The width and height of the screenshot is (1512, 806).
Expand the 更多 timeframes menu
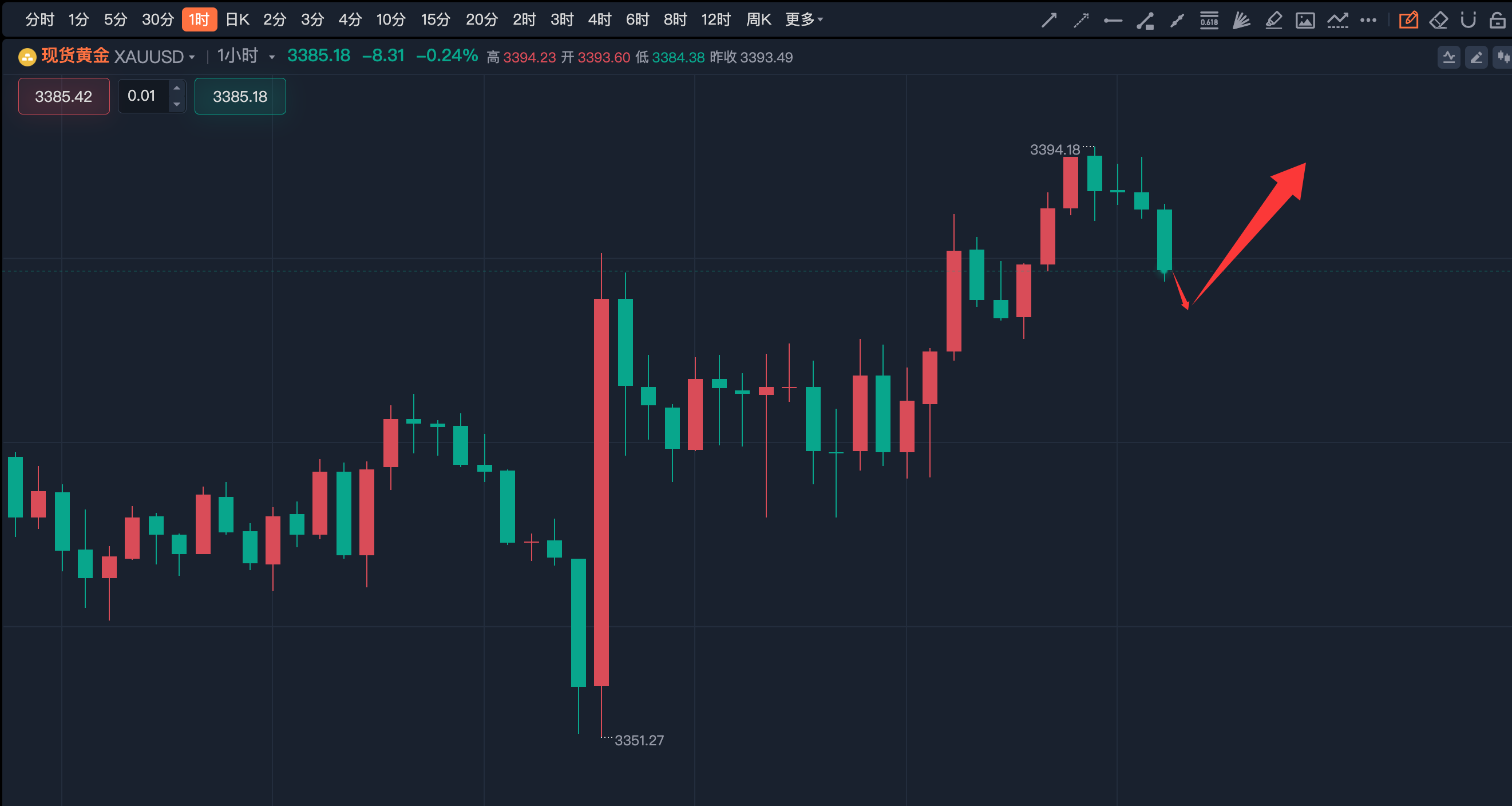pyautogui.click(x=804, y=19)
